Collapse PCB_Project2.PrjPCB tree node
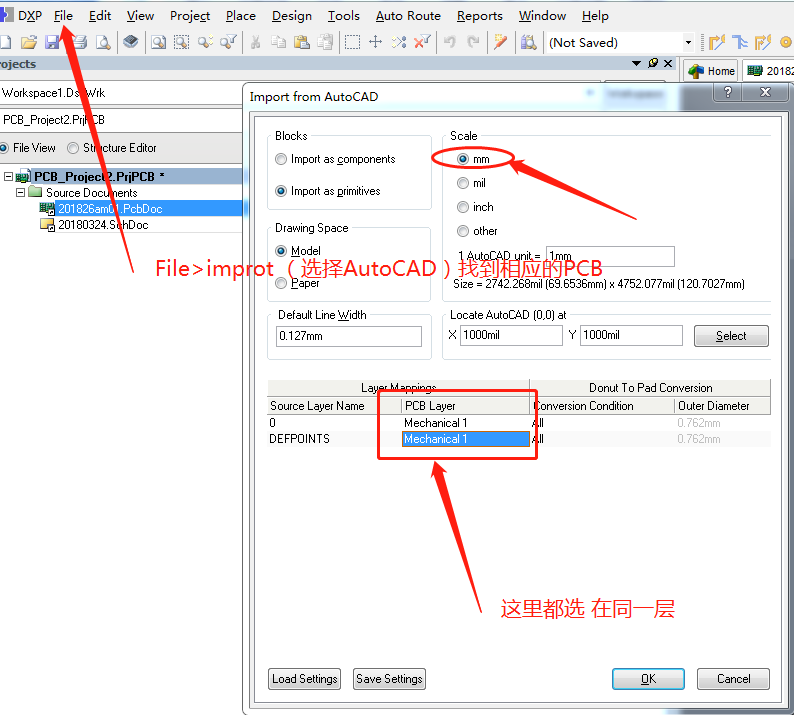 (x=8, y=176)
